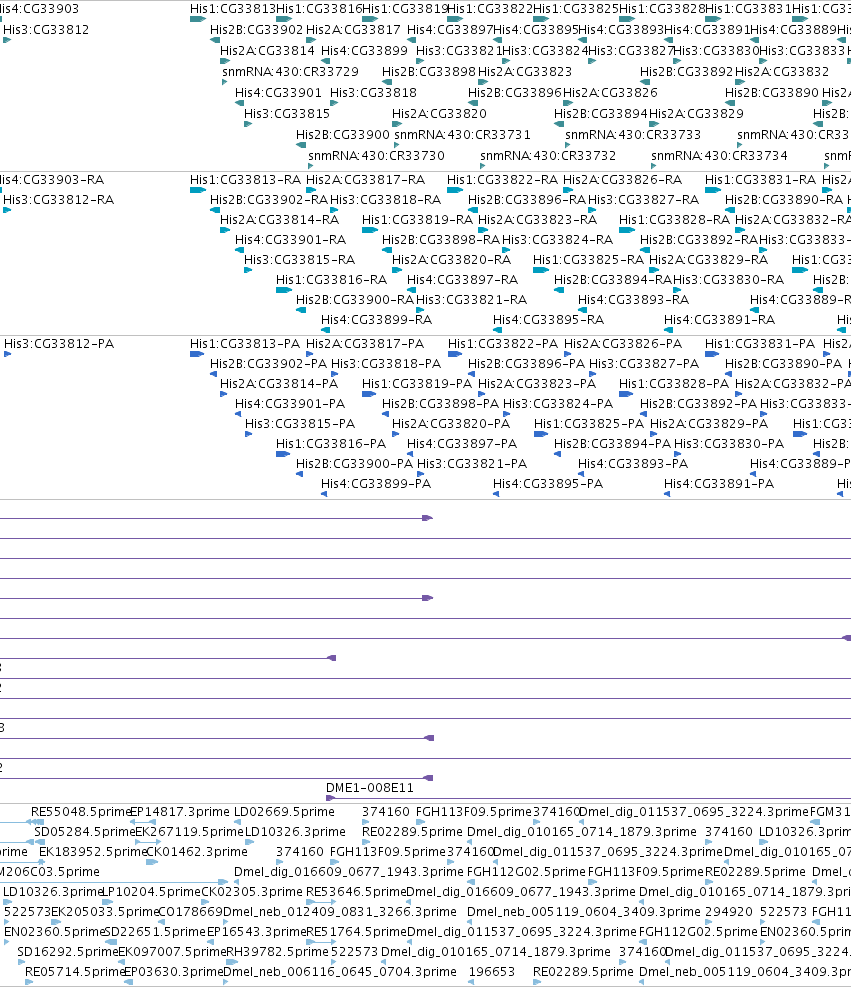Click EST label SD16292.5prime

(x=67, y=952)
